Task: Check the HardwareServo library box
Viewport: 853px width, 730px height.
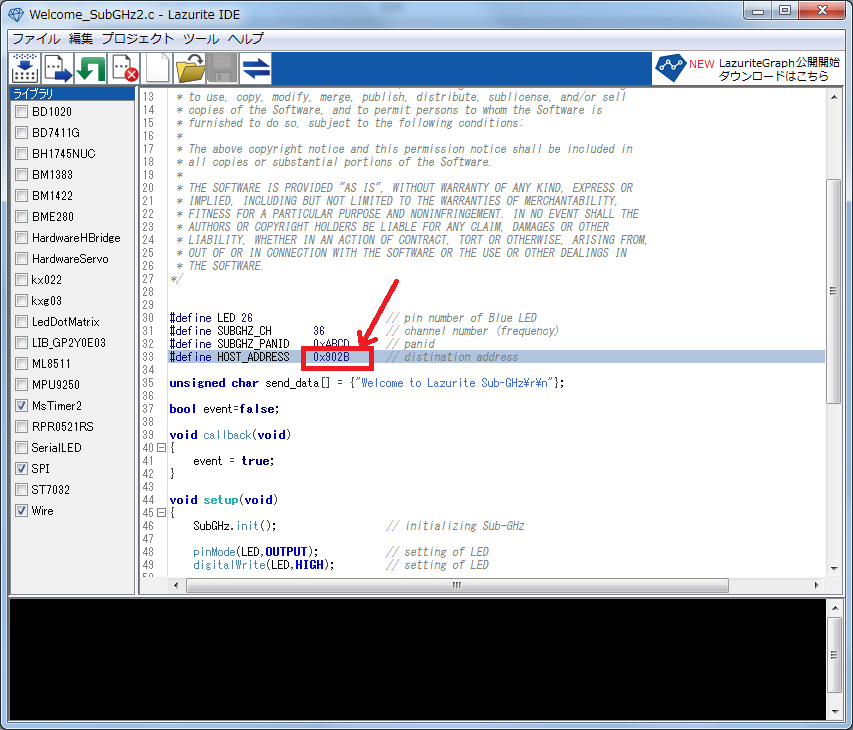Action: coord(21,259)
